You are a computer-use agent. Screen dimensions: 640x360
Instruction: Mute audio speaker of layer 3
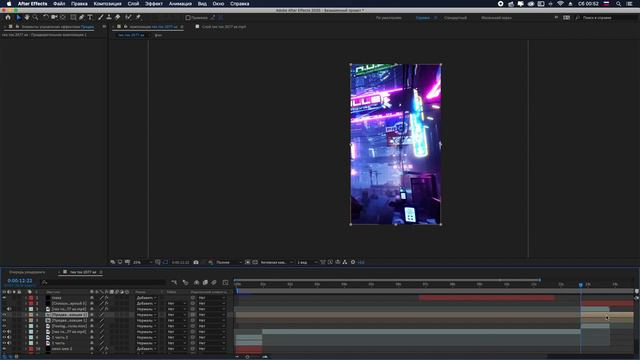(x=9, y=309)
